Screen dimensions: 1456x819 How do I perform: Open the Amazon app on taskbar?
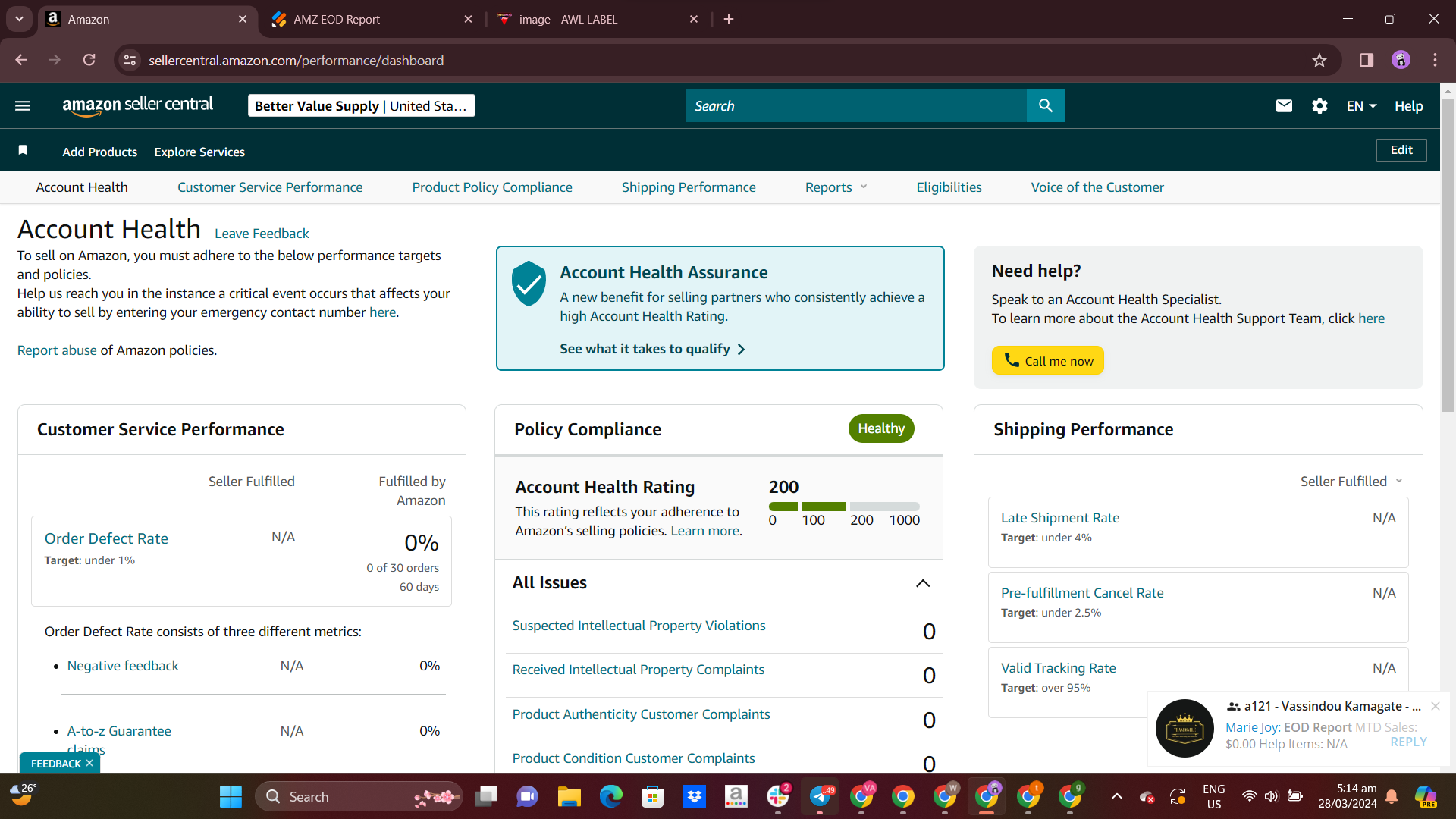click(736, 797)
